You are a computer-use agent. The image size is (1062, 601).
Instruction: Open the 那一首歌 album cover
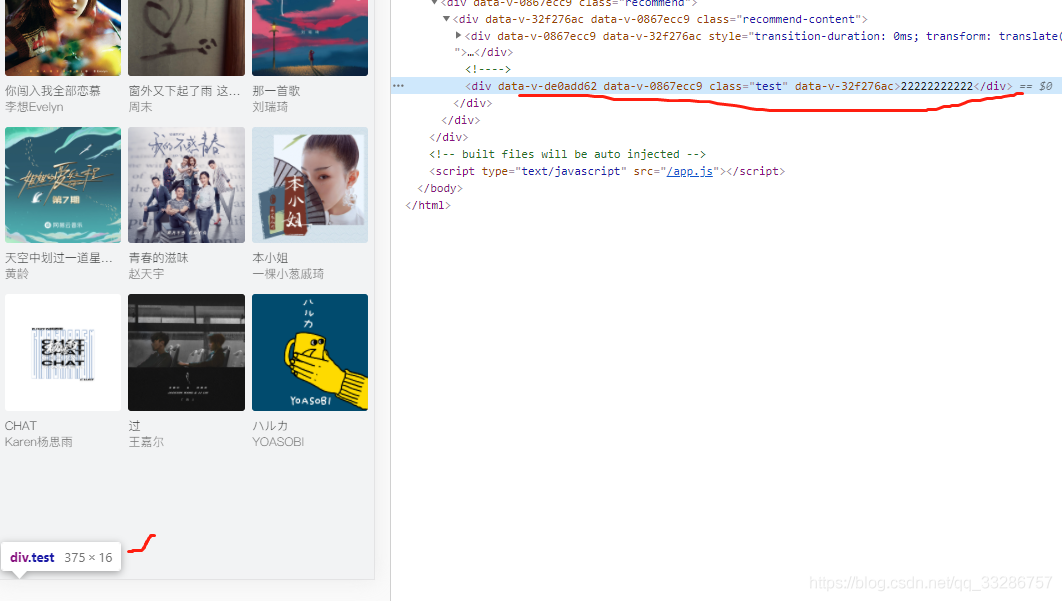pos(310,37)
